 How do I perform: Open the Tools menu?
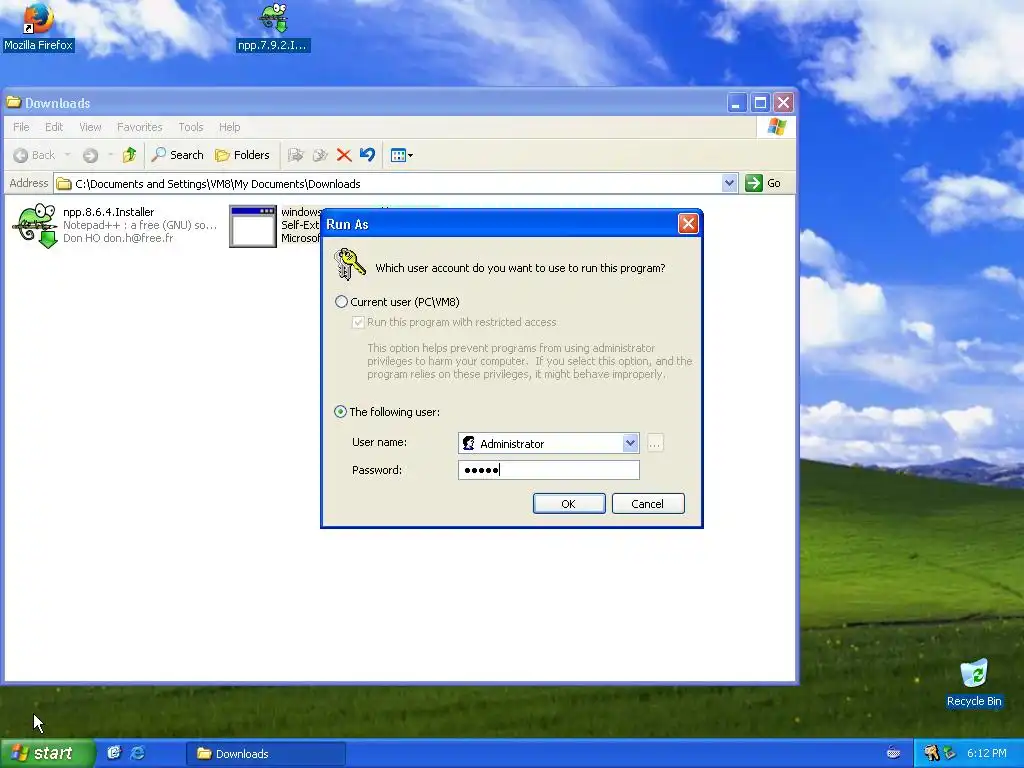pyautogui.click(x=191, y=127)
